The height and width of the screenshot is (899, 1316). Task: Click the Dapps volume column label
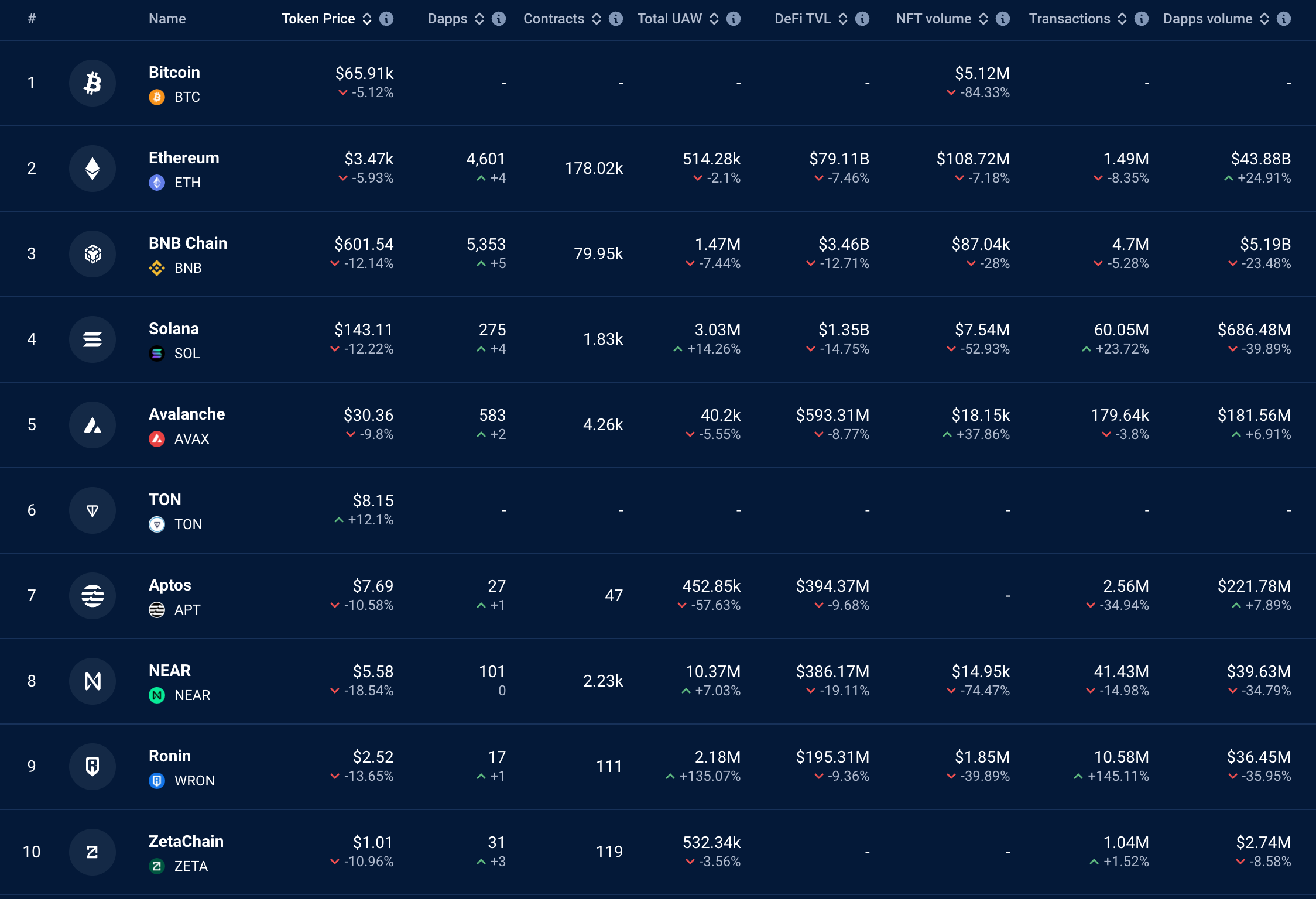(x=1208, y=19)
